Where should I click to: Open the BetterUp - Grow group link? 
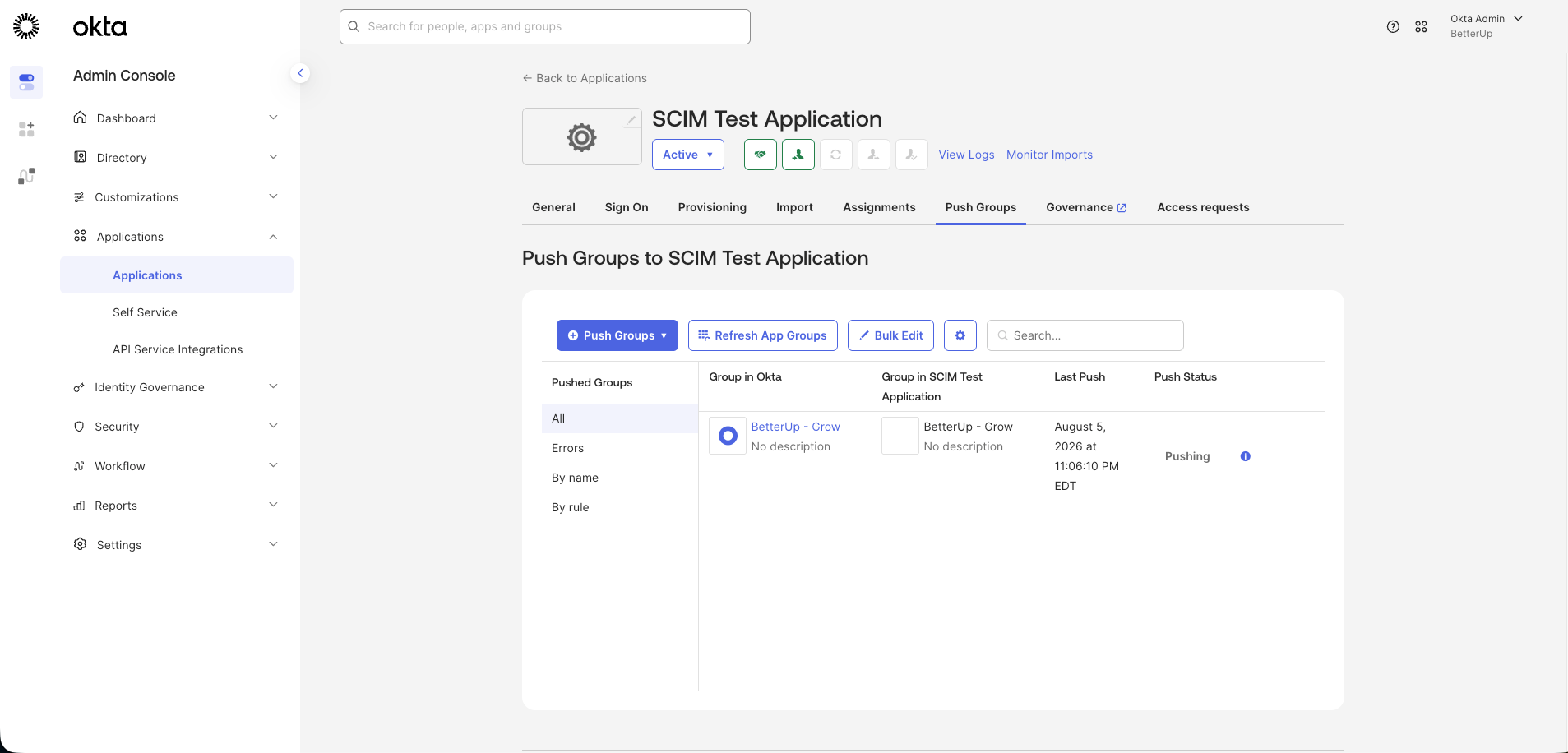coord(795,427)
